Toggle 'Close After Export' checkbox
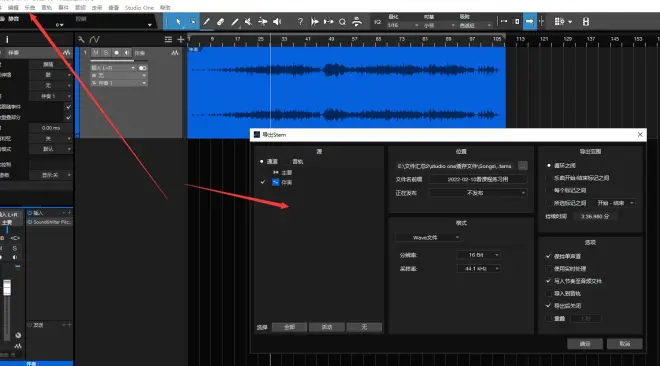The width and height of the screenshot is (660, 366). point(548,305)
